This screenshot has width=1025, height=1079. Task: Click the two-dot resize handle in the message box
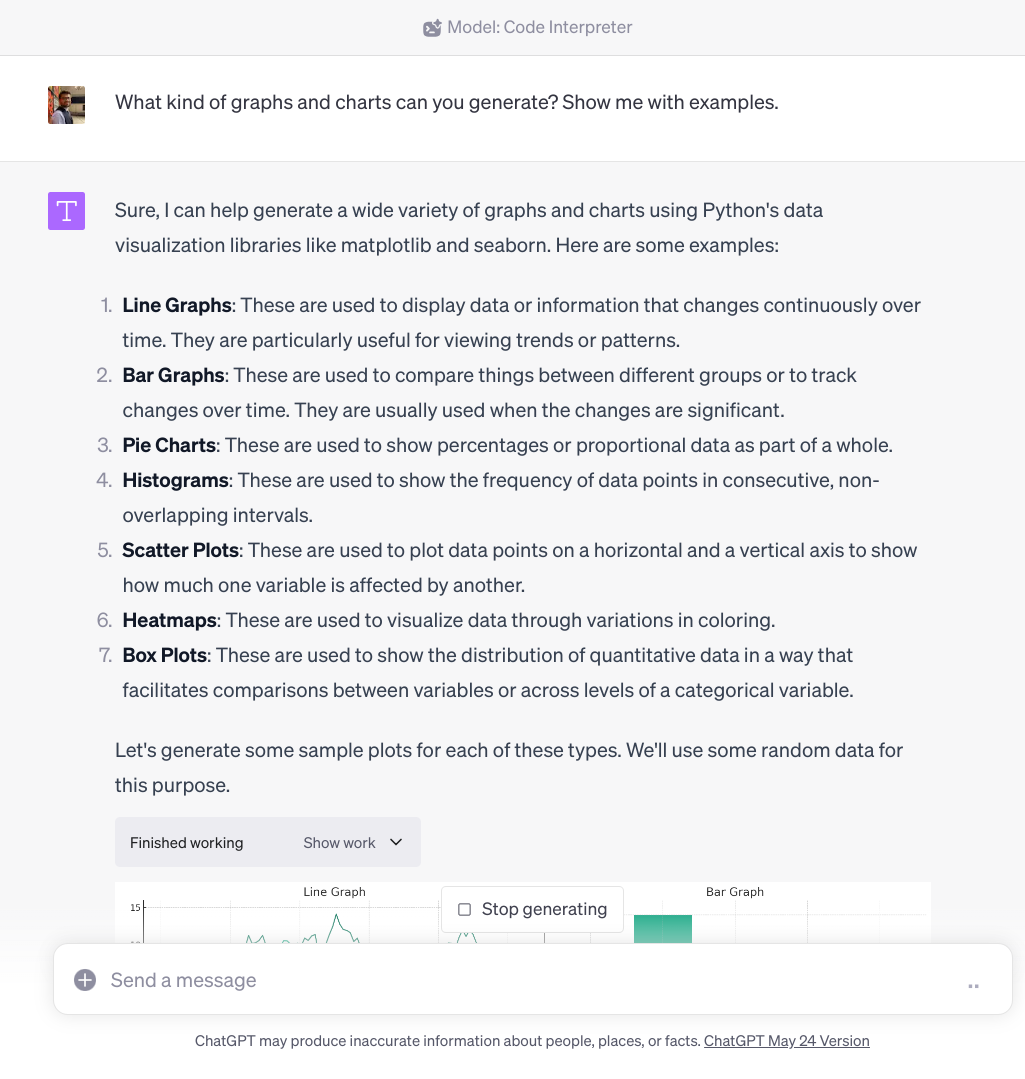coord(972,986)
